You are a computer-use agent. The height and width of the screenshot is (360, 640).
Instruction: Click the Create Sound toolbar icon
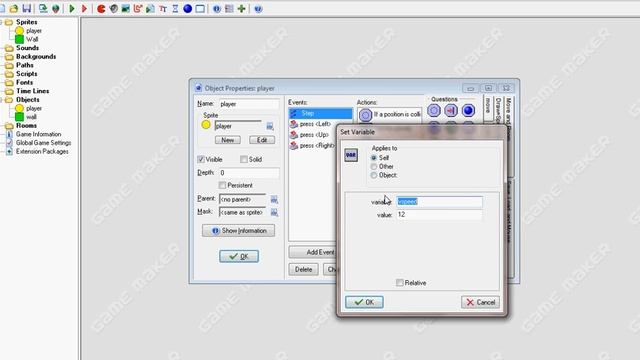tap(113, 9)
